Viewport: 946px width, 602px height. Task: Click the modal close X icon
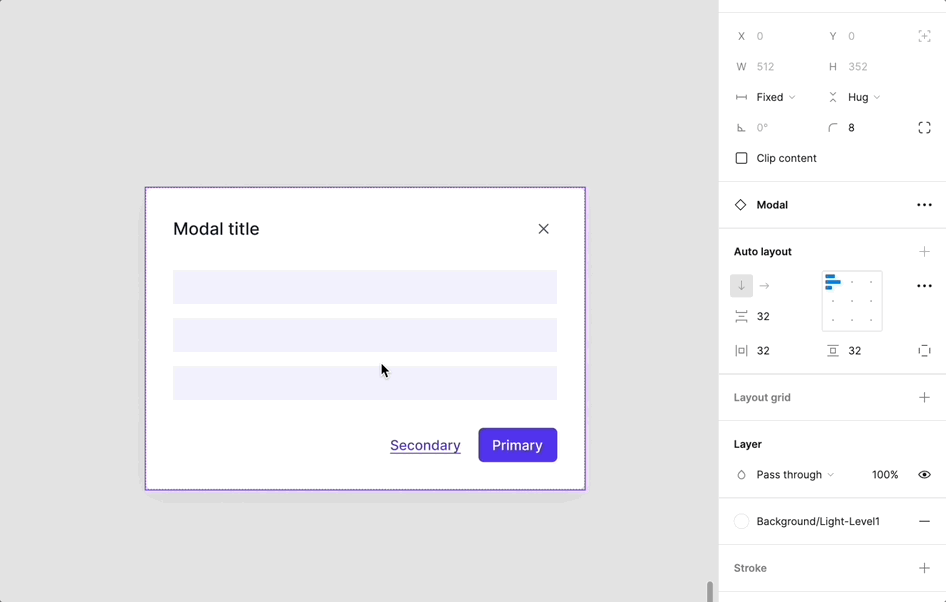pyautogui.click(x=543, y=229)
